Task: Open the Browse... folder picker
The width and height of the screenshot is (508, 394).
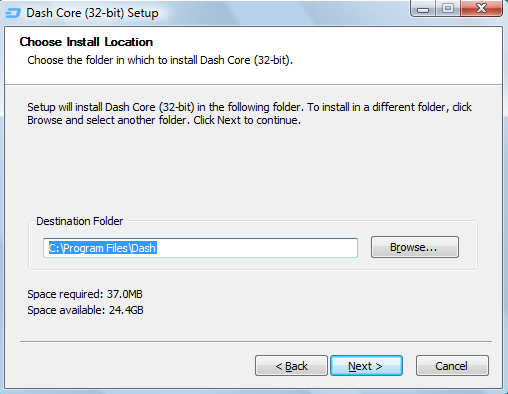Action: 415,247
